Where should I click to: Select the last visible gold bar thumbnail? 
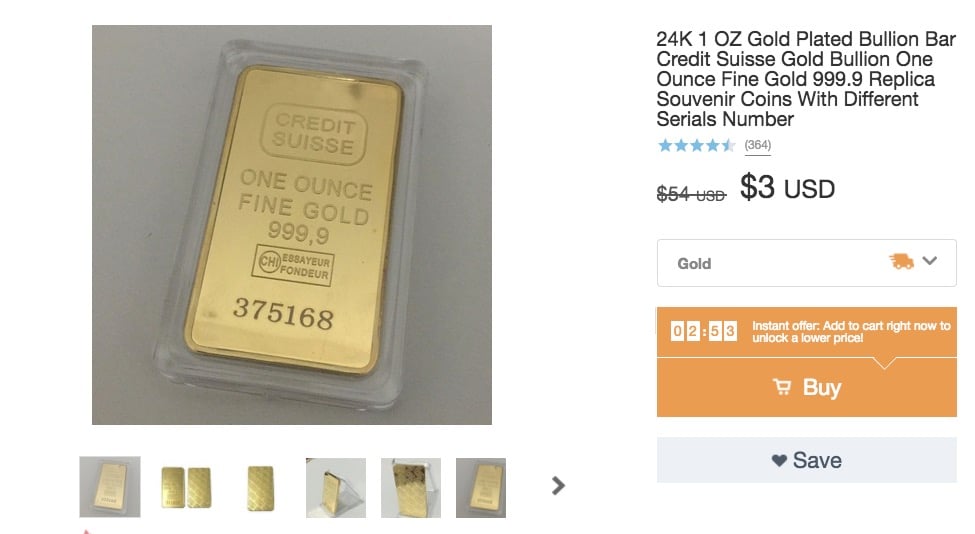pyautogui.click(x=481, y=488)
